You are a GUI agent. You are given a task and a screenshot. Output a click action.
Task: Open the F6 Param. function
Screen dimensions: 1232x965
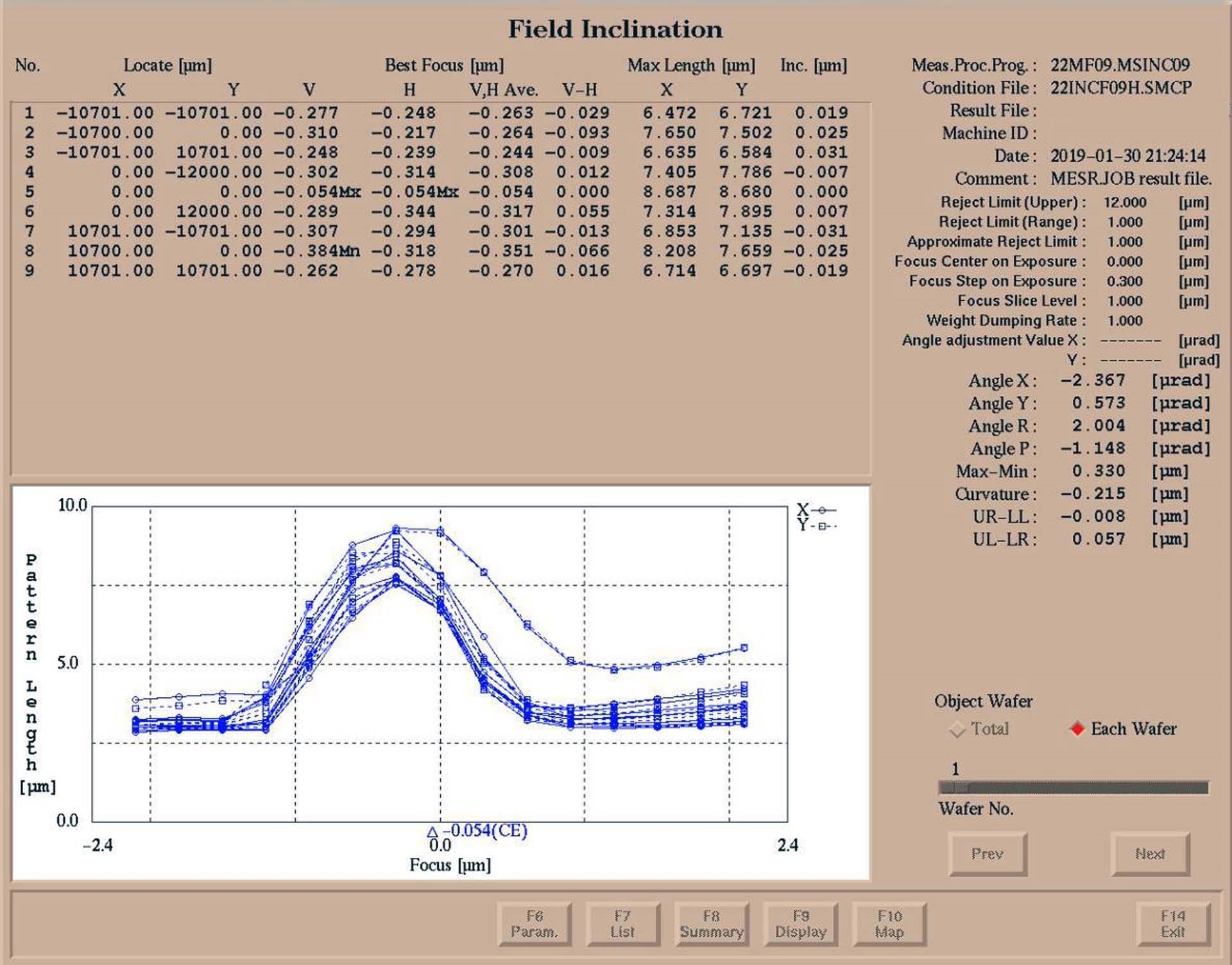pyautogui.click(x=534, y=924)
